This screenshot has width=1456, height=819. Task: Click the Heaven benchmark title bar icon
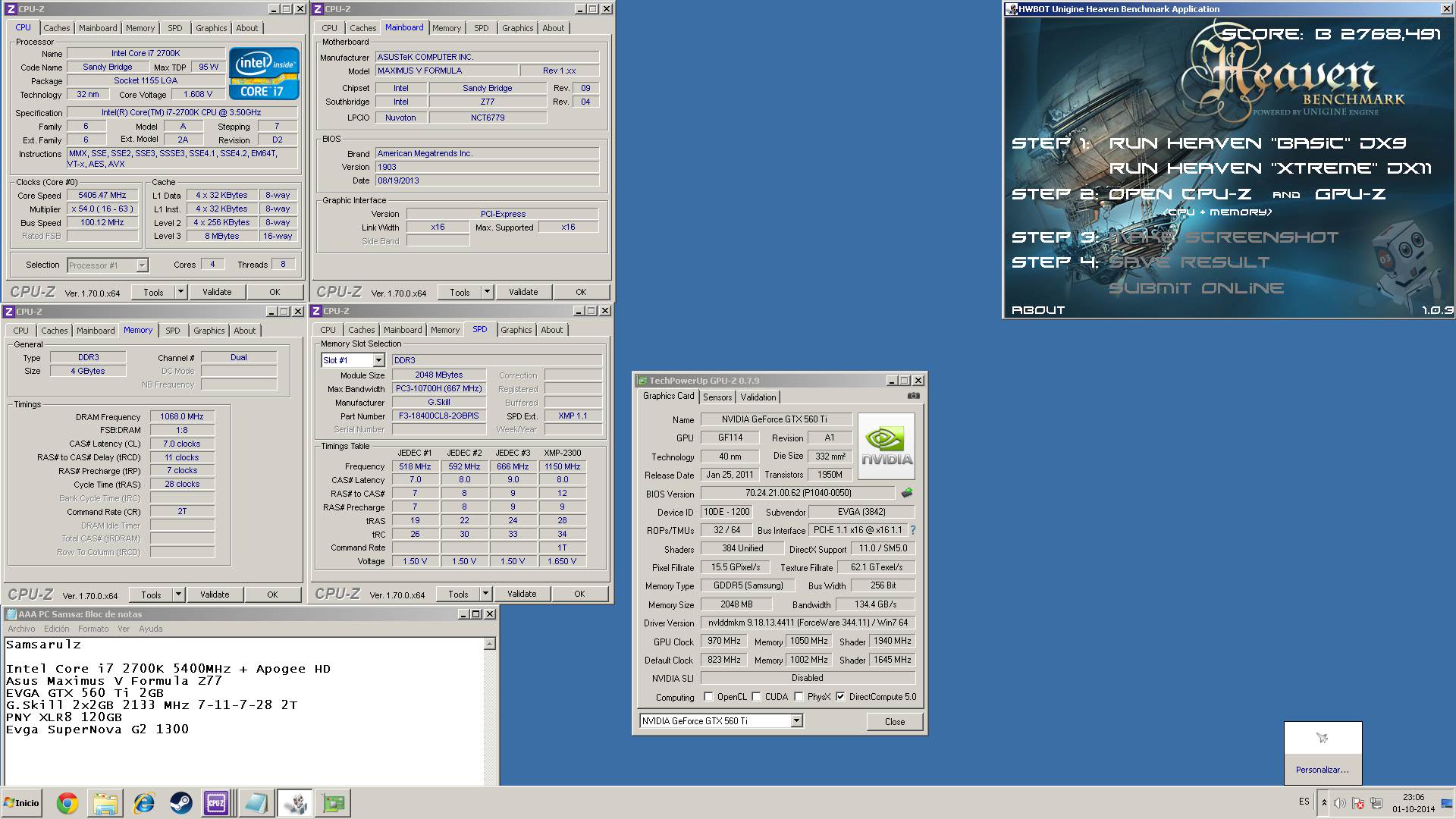(1011, 9)
